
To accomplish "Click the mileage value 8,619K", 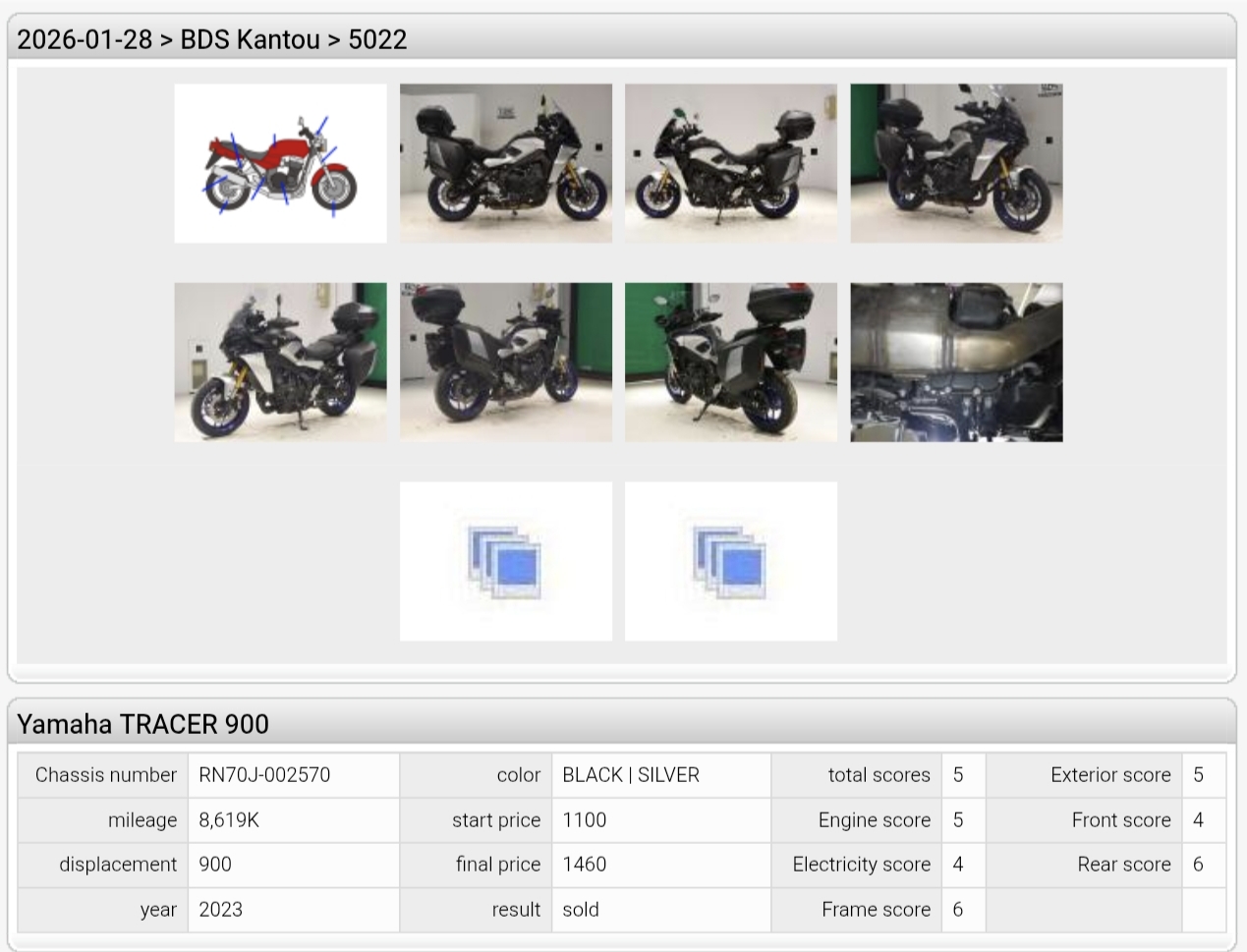I will pyautogui.click(x=229, y=820).
